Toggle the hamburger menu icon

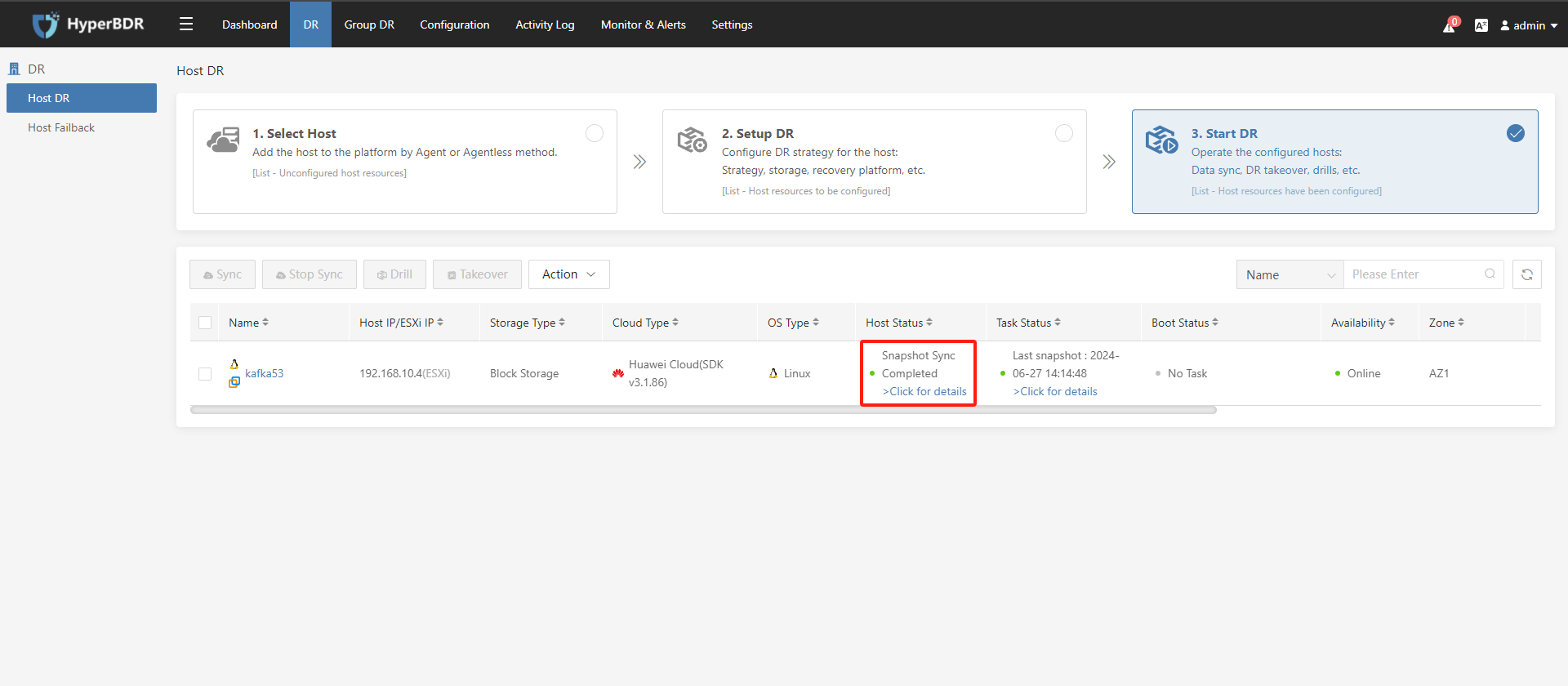click(186, 24)
